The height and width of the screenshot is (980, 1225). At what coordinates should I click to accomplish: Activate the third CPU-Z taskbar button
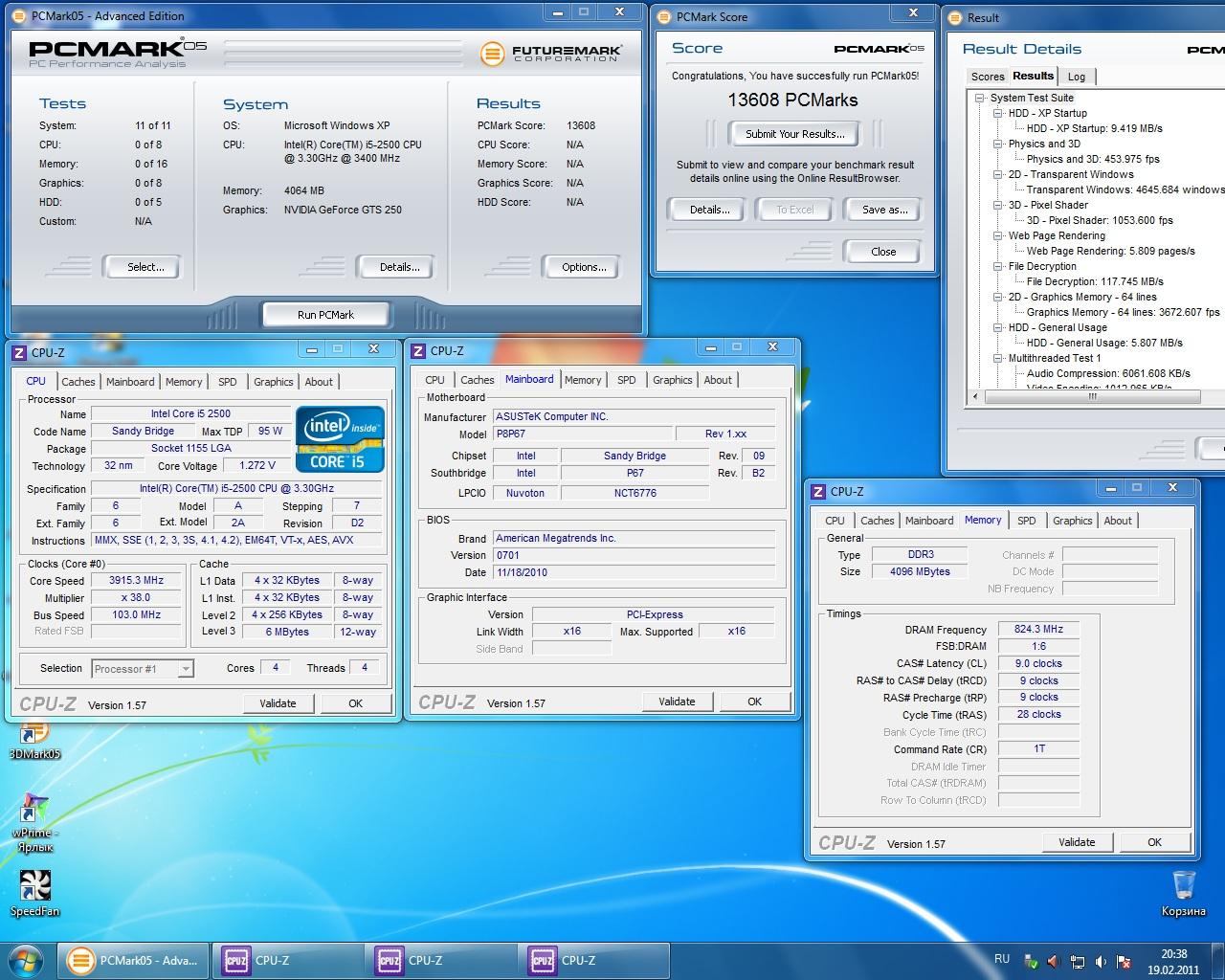[591, 960]
